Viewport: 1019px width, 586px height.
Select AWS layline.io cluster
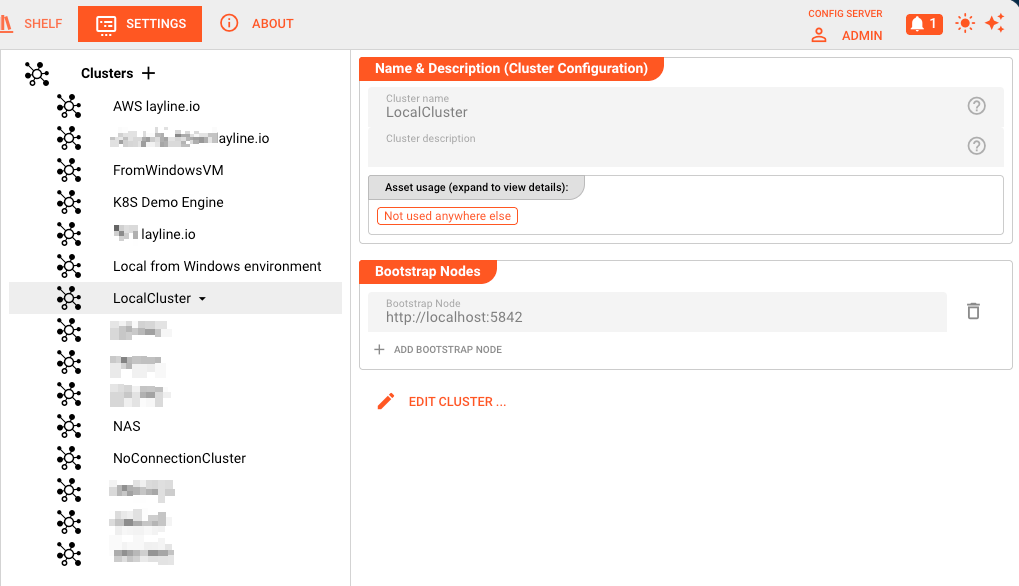pyautogui.click(x=157, y=106)
